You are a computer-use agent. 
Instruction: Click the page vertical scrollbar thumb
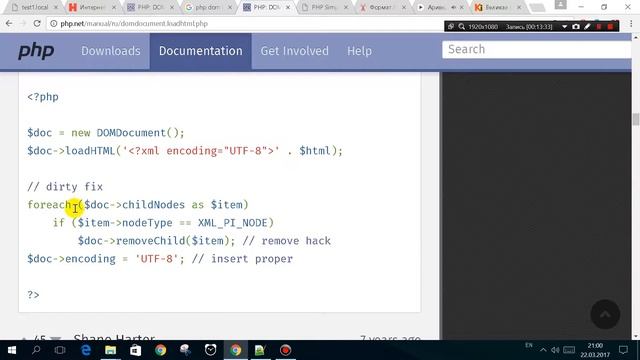[x=636, y=120]
